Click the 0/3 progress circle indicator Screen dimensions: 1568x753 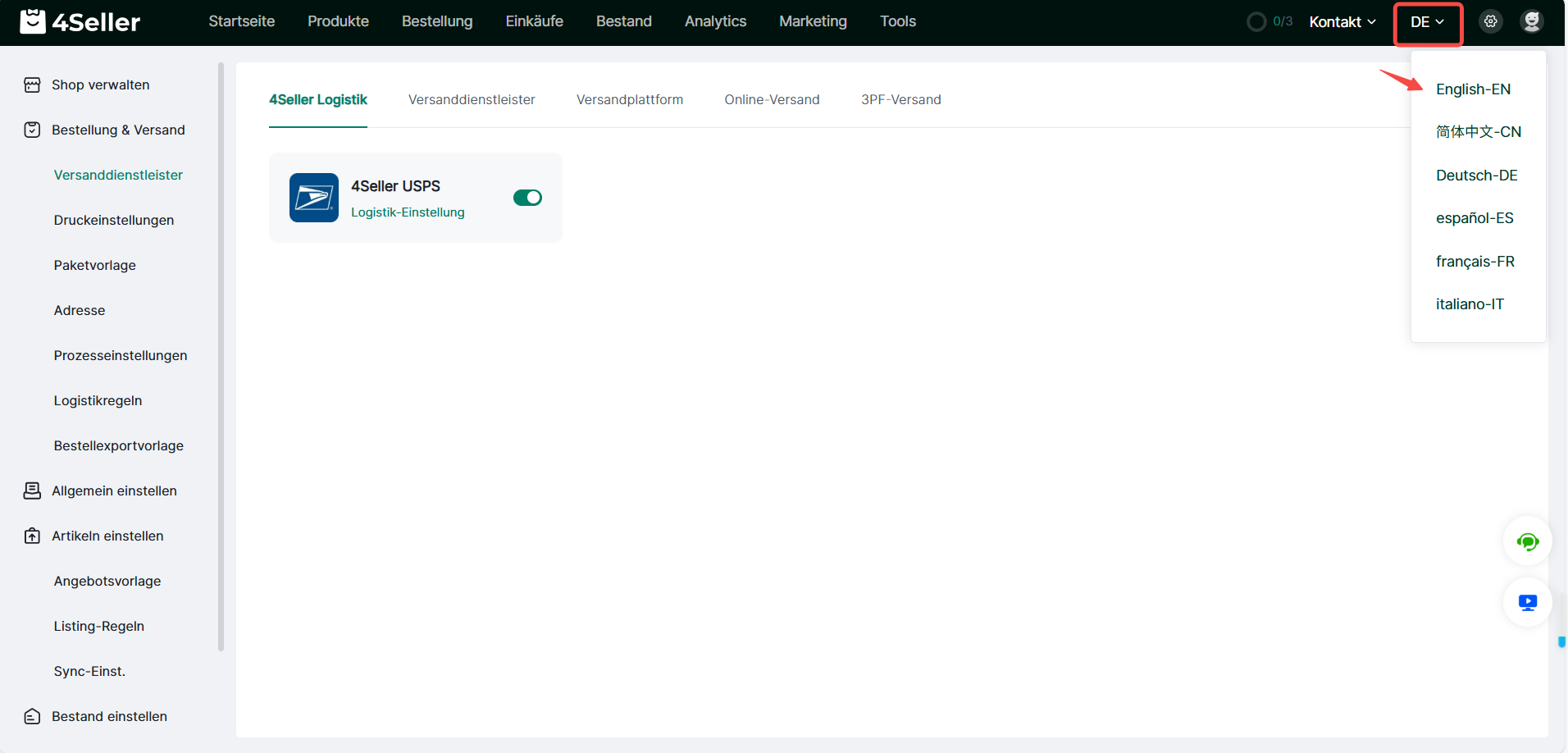pyautogui.click(x=1256, y=22)
